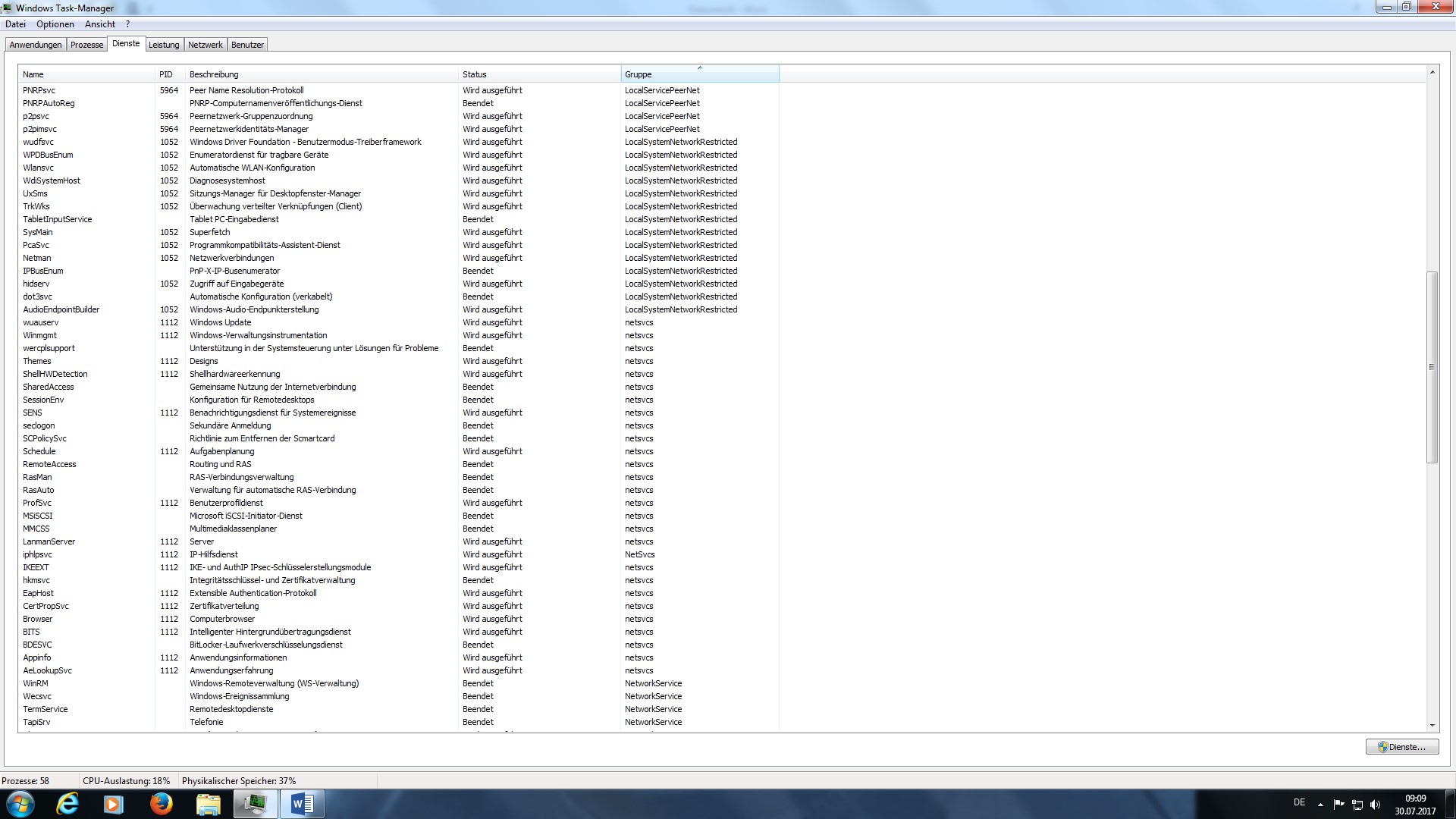The image size is (1456, 819).
Task: Open the volume speaker tray icon
Action: click(1376, 805)
